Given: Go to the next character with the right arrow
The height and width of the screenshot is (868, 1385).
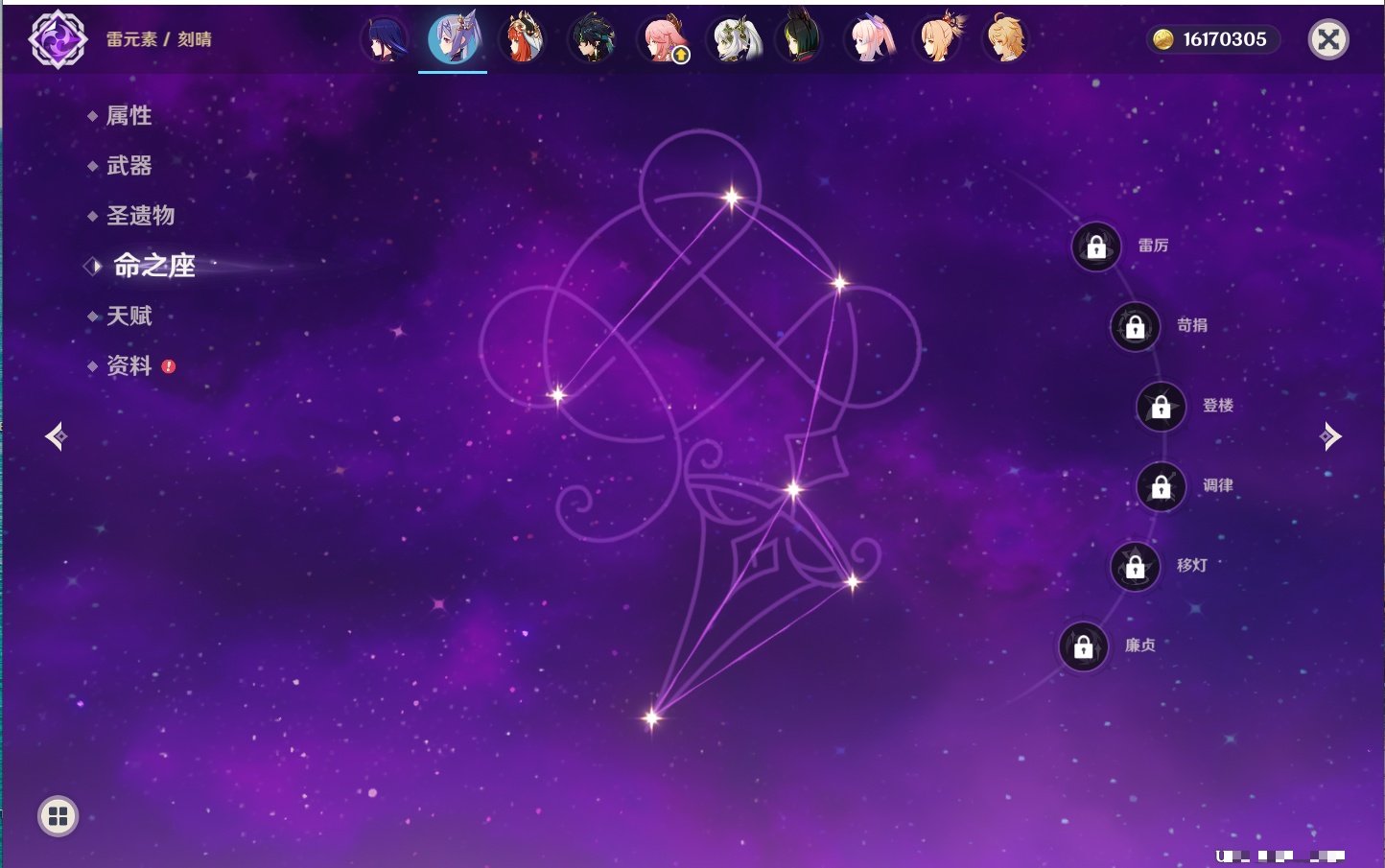Looking at the screenshot, I should [1330, 436].
